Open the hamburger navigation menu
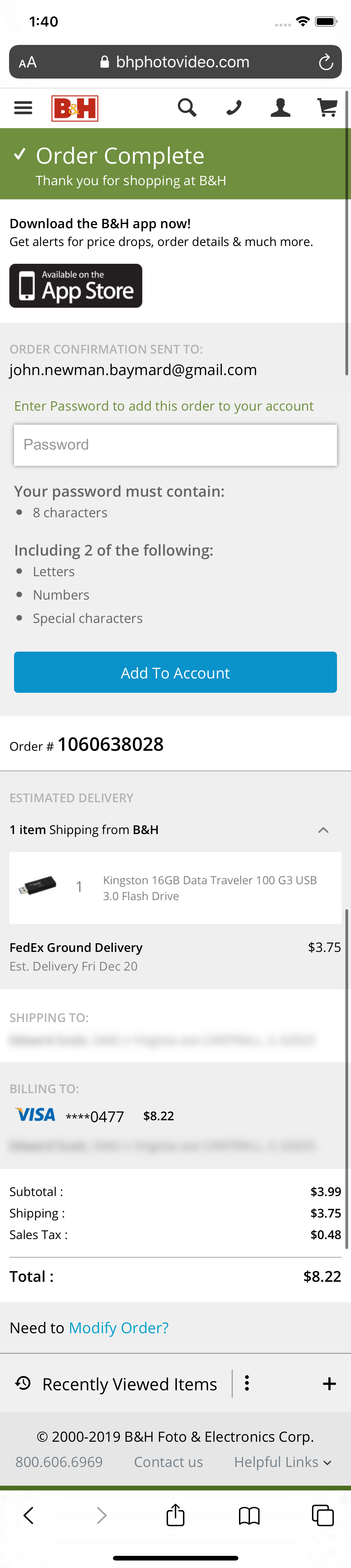Screen dimensions: 351x1568 point(22,108)
